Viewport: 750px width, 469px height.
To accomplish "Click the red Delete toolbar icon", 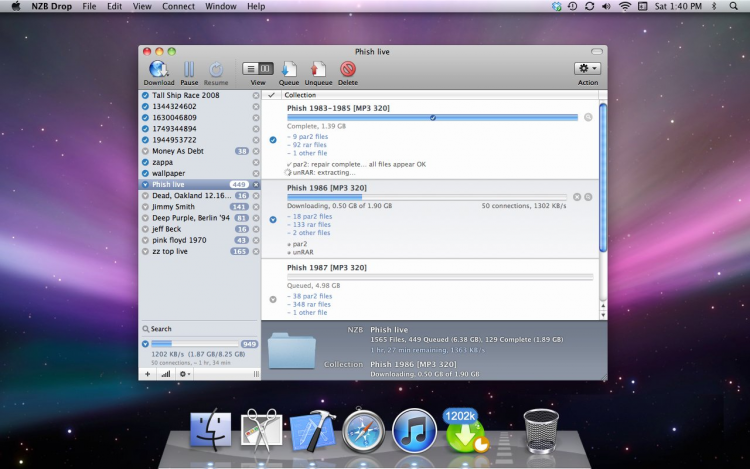I will tap(347, 70).
